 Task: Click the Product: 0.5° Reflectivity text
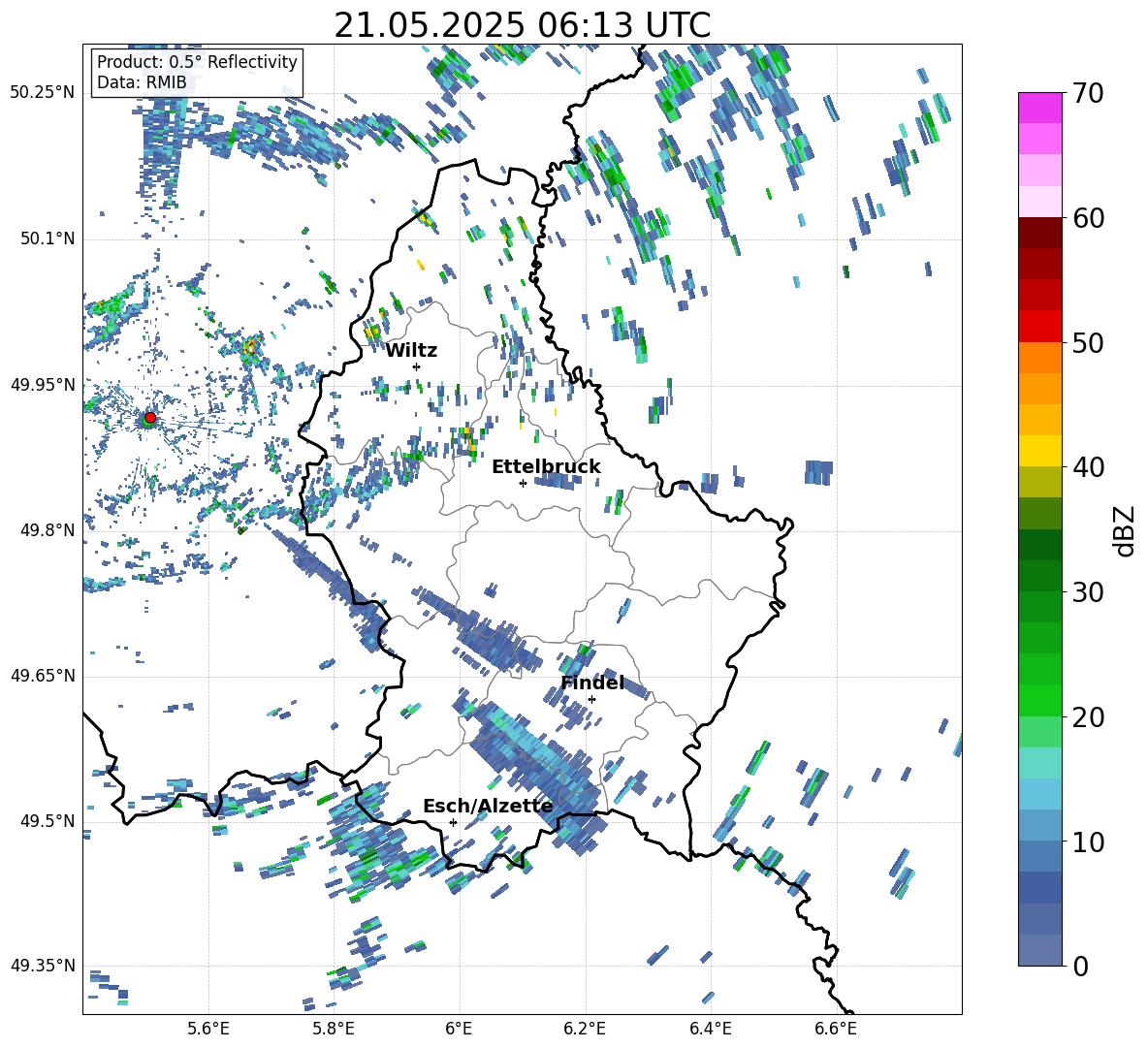(x=197, y=61)
